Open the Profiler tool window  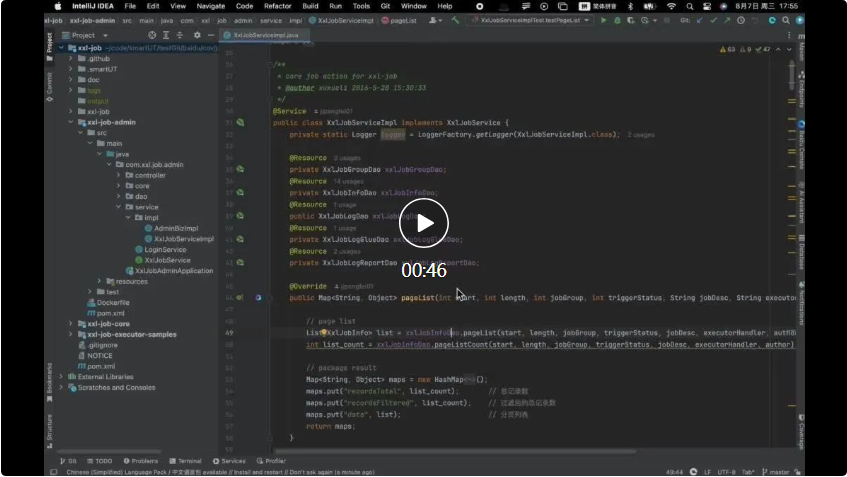pyautogui.click(x=274, y=461)
